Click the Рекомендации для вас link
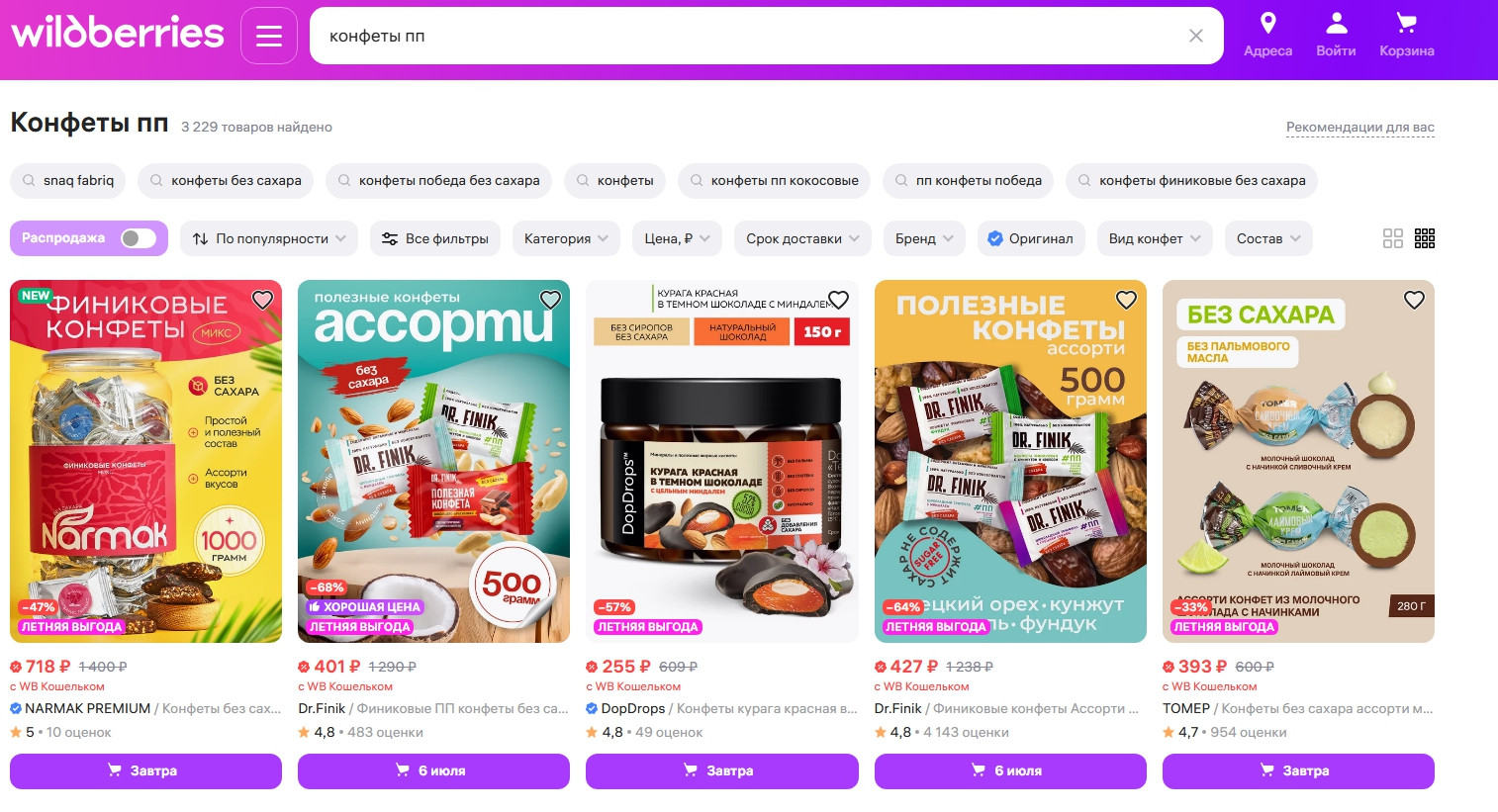1498x812 pixels. pyautogui.click(x=1359, y=127)
